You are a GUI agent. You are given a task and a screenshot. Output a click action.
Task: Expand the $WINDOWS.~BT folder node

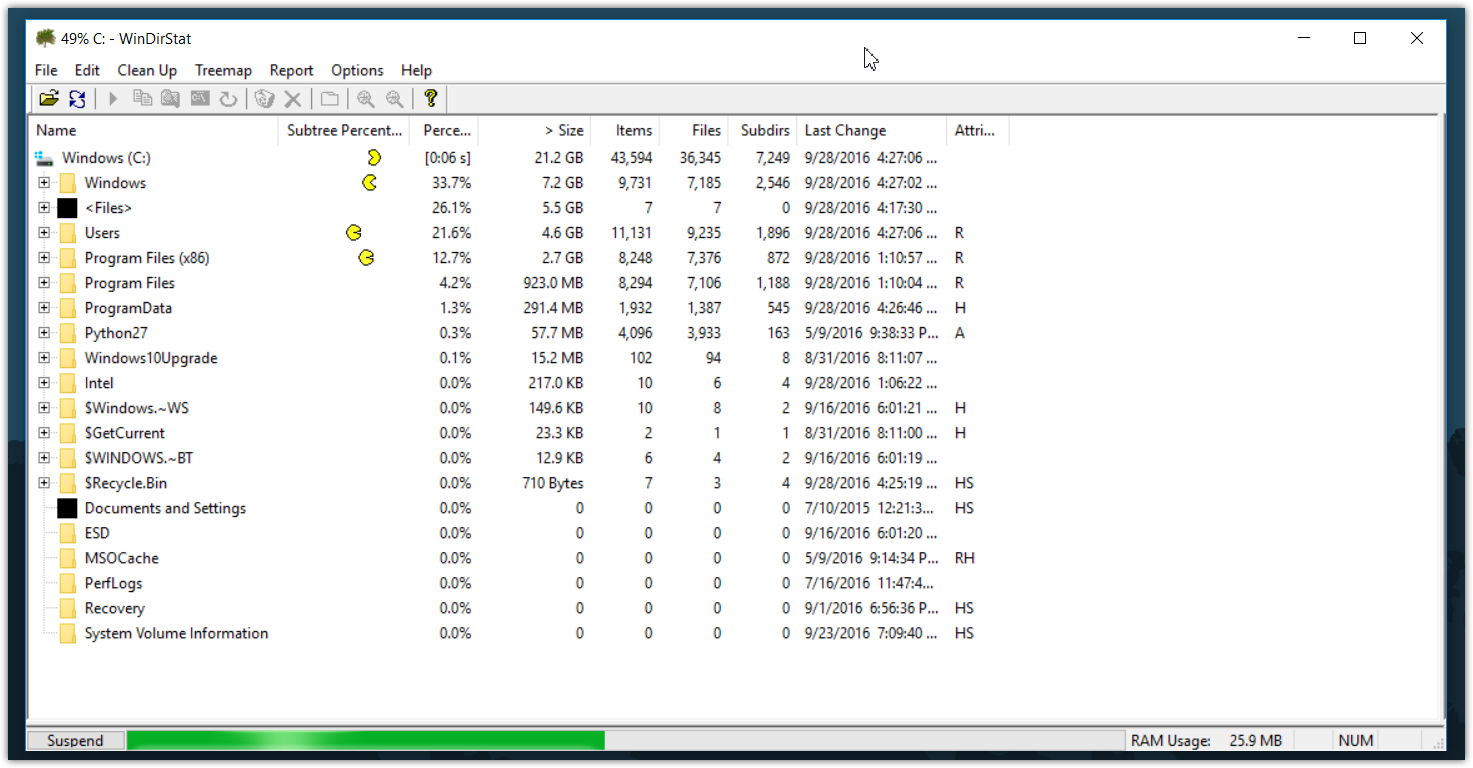pyautogui.click(x=44, y=458)
